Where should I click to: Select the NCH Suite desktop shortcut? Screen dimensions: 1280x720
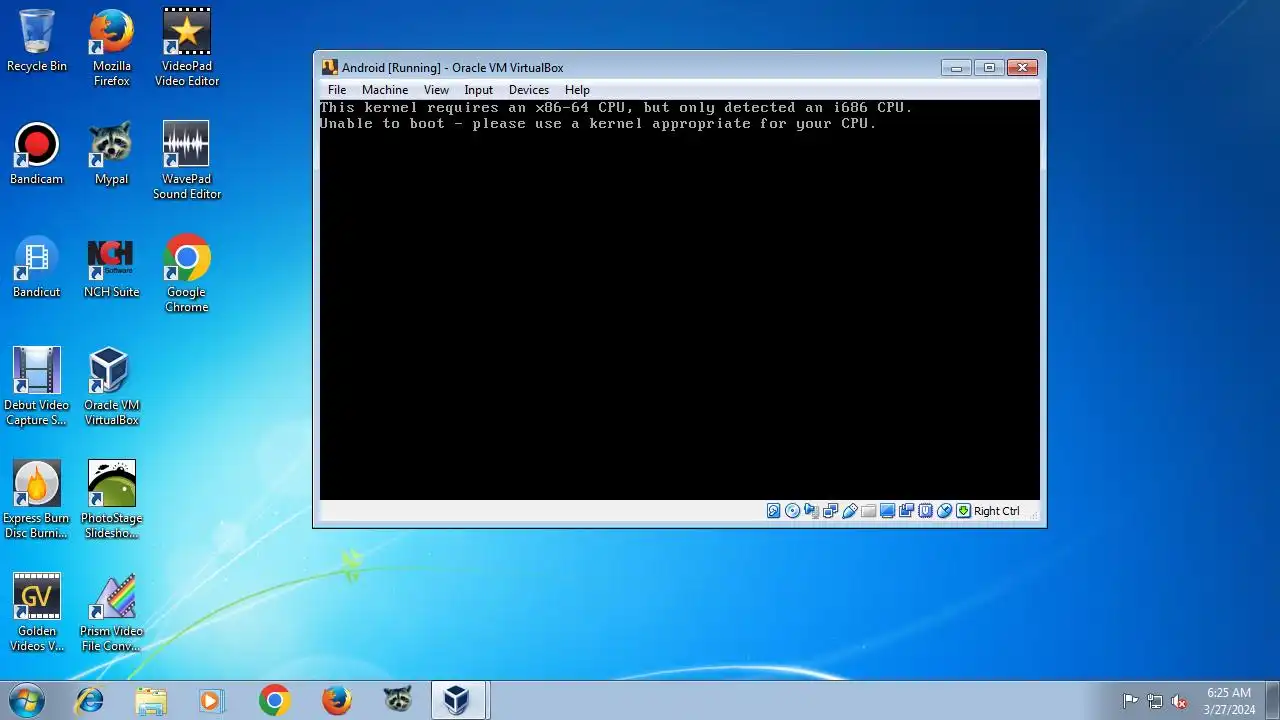click(x=112, y=267)
